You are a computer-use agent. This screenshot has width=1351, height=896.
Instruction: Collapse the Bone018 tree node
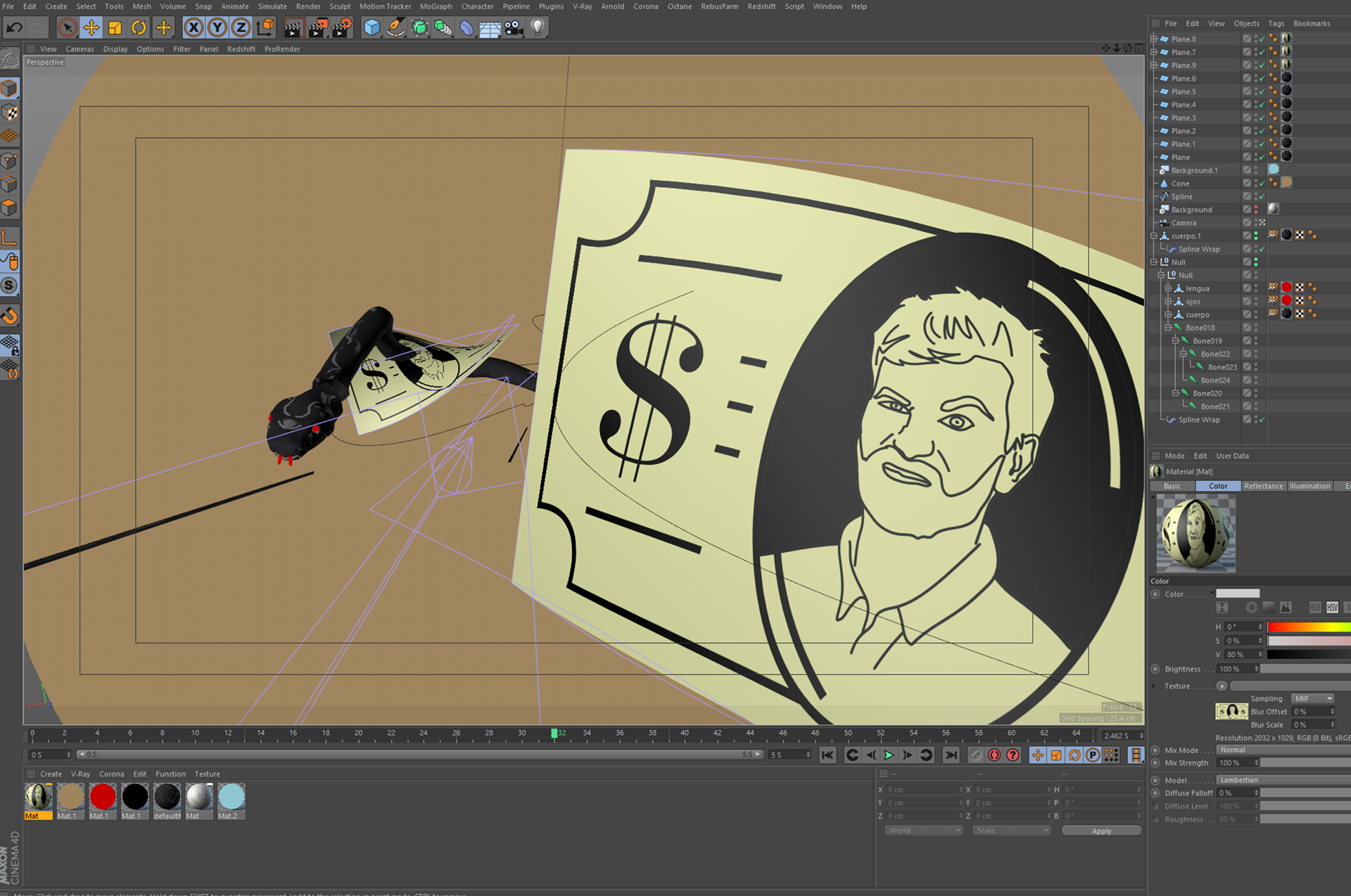pyautogui.click(x=1168, y=328)
